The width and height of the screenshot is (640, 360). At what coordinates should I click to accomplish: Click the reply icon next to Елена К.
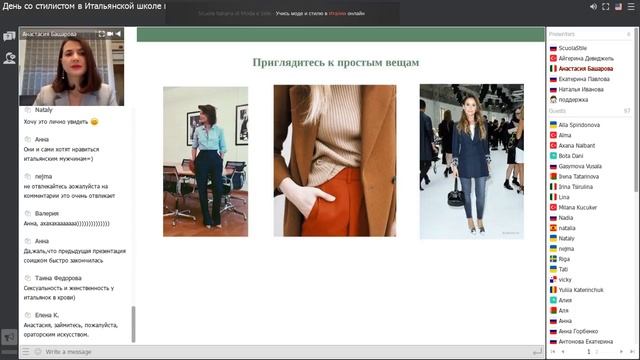click(x=28, y=315)
